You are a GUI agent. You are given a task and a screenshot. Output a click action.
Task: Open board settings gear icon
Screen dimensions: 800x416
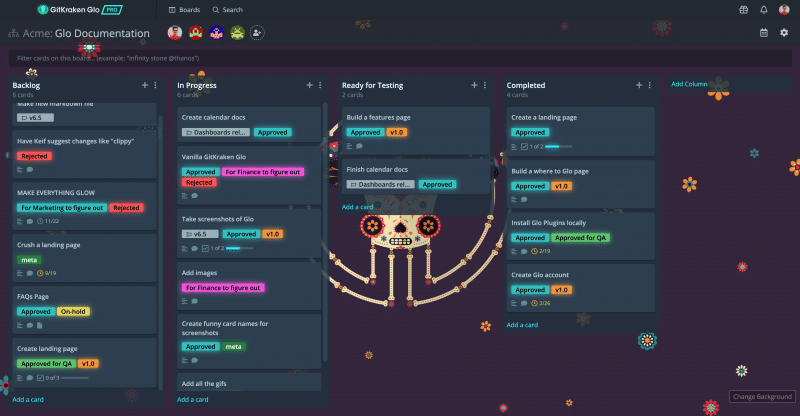(784, 33)
